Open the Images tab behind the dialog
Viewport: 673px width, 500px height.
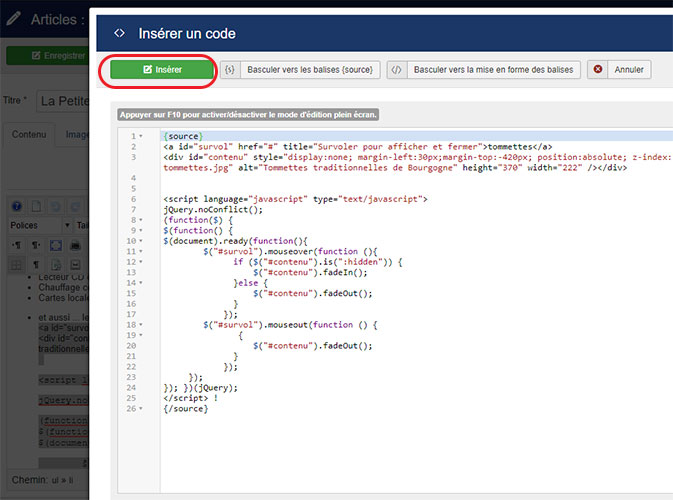[76, 134]
